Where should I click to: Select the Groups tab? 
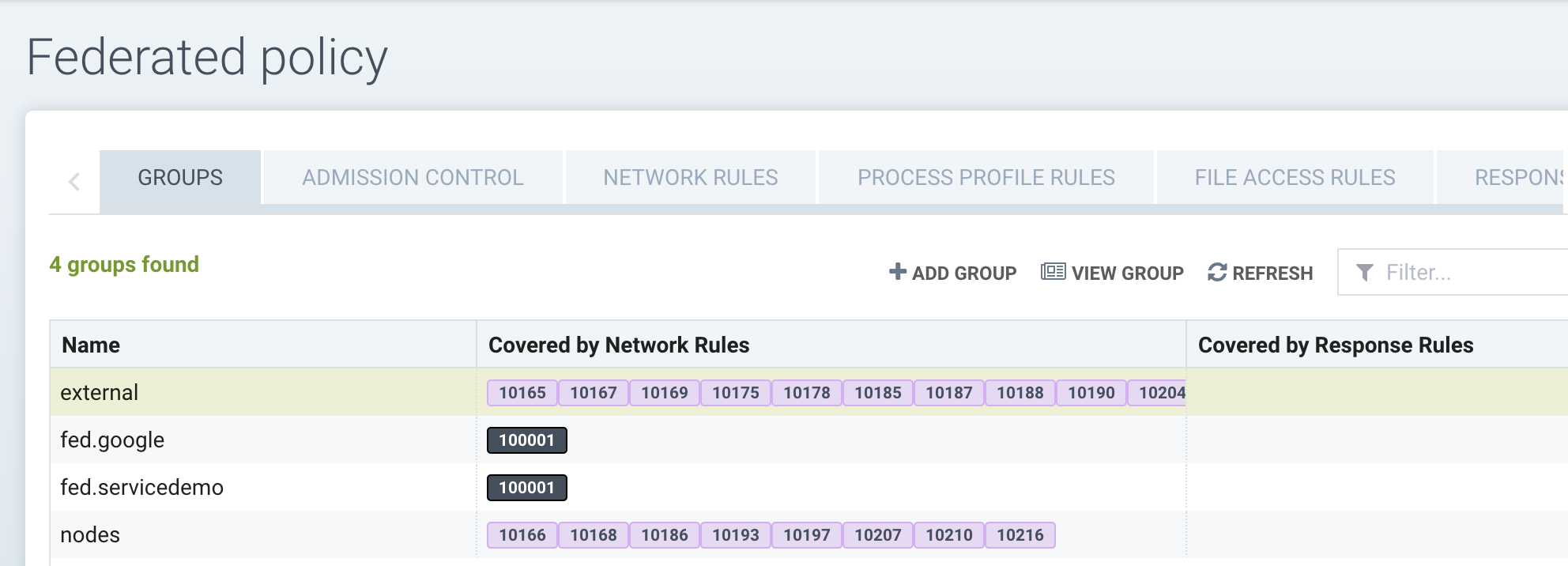pyautogui.click(x=180, y=177)
